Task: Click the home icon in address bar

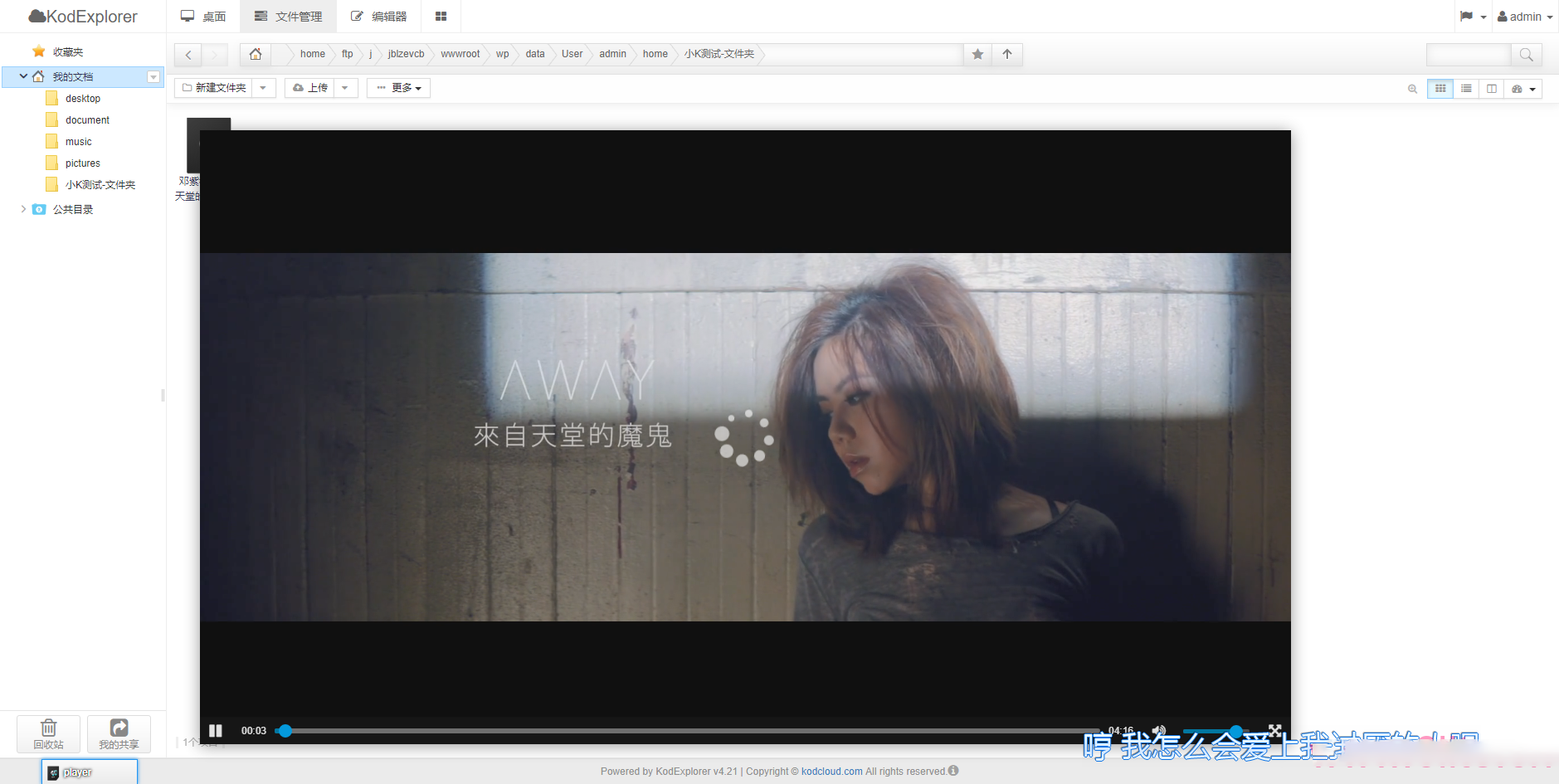Action: pos(256,54)
